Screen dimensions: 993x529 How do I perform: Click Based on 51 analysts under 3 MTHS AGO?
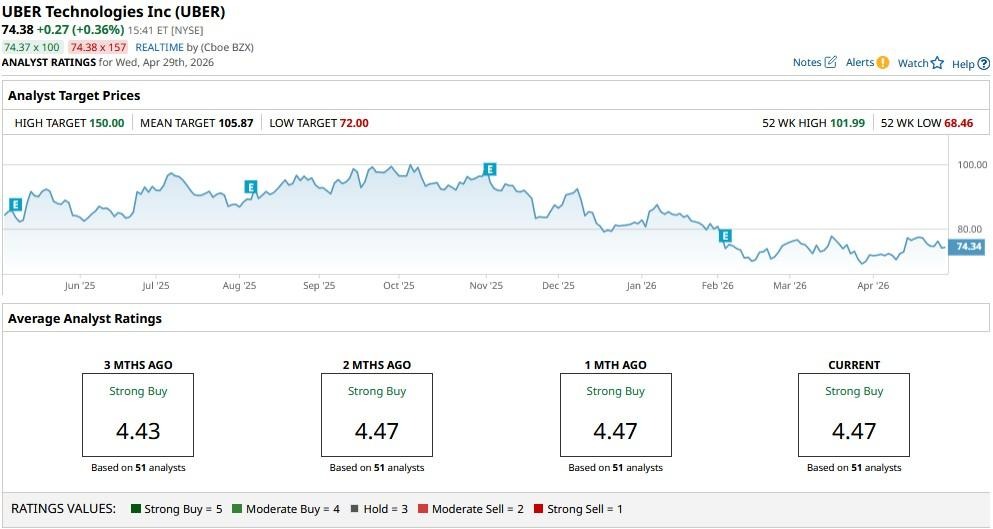pos(138,468)
